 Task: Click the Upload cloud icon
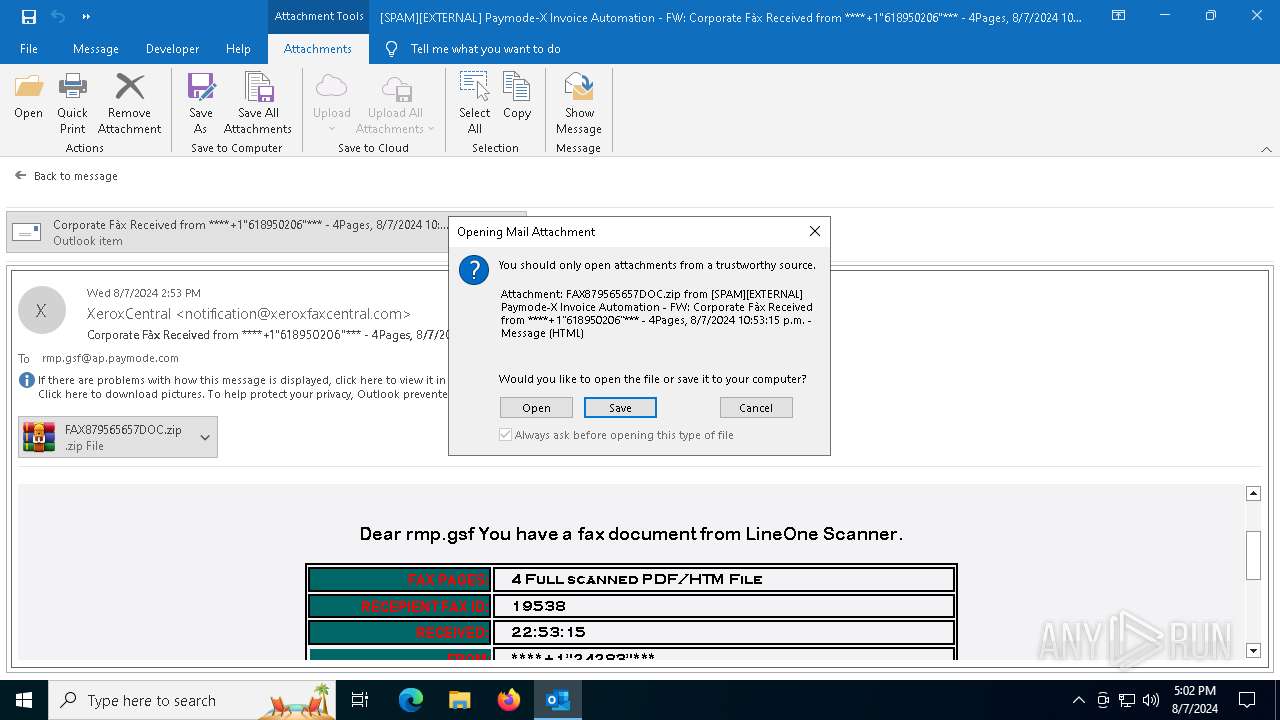click(331, 88)
